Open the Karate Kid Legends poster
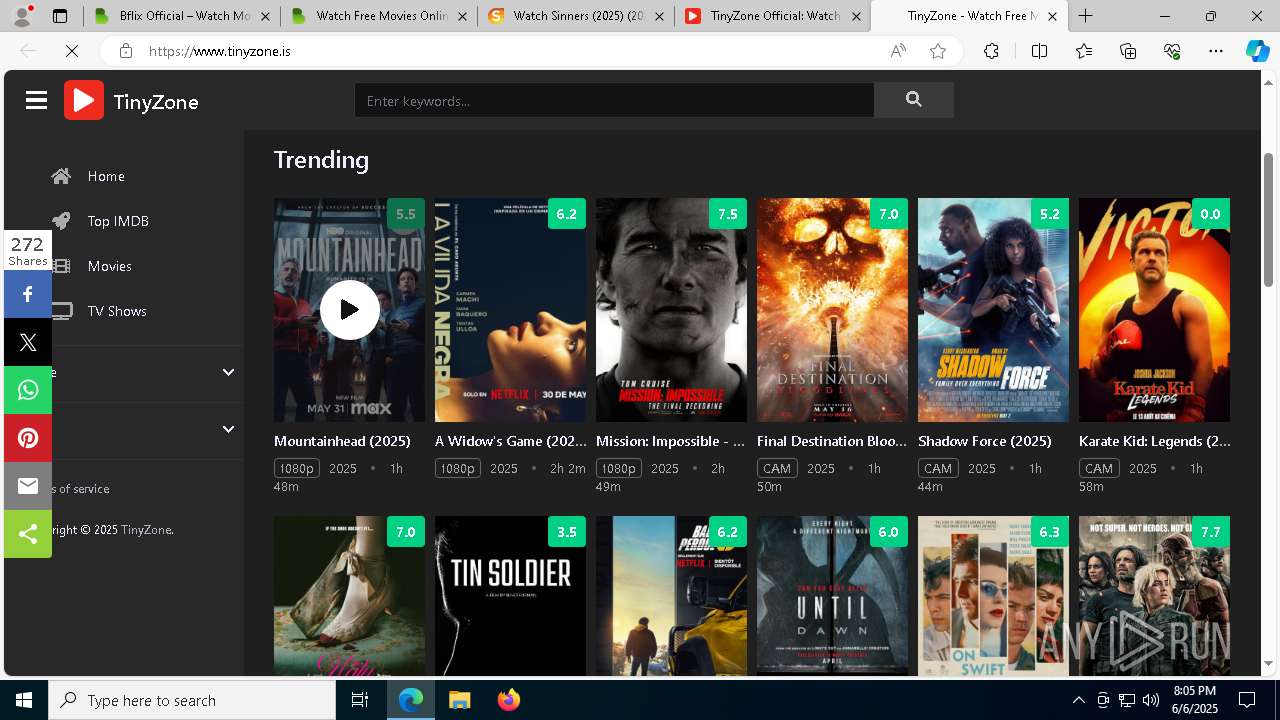Viewport: 1280px width, 720px height. pyautogui.click(x=1155, y=310)
